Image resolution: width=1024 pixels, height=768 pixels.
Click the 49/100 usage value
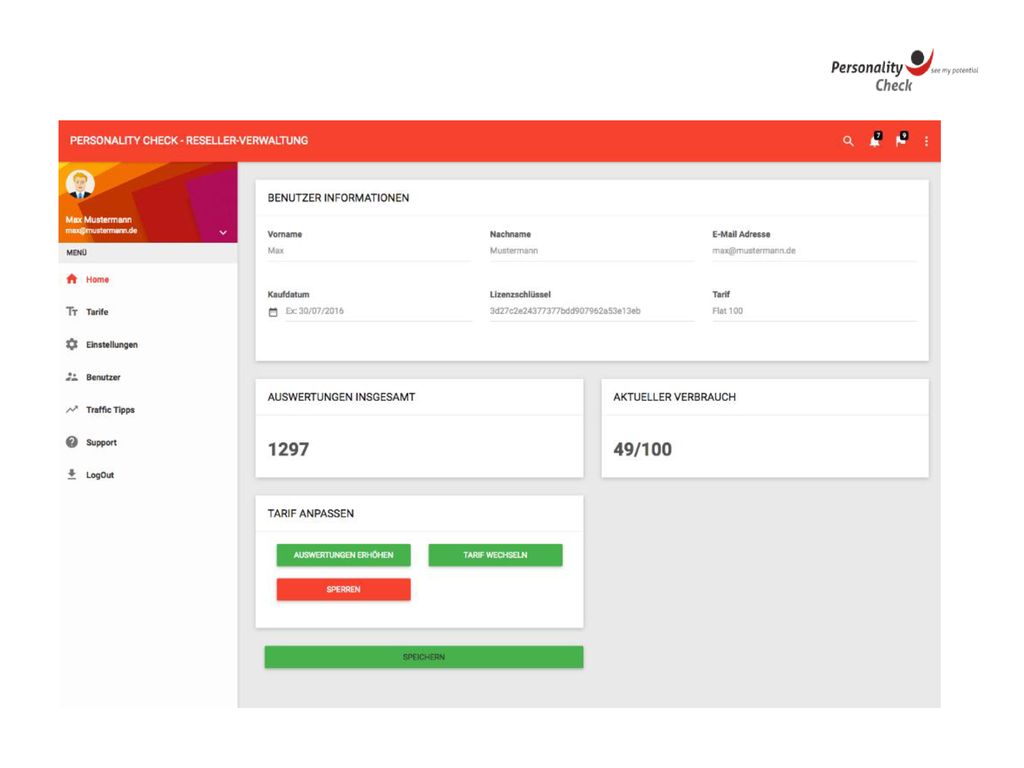coord(642,449)
